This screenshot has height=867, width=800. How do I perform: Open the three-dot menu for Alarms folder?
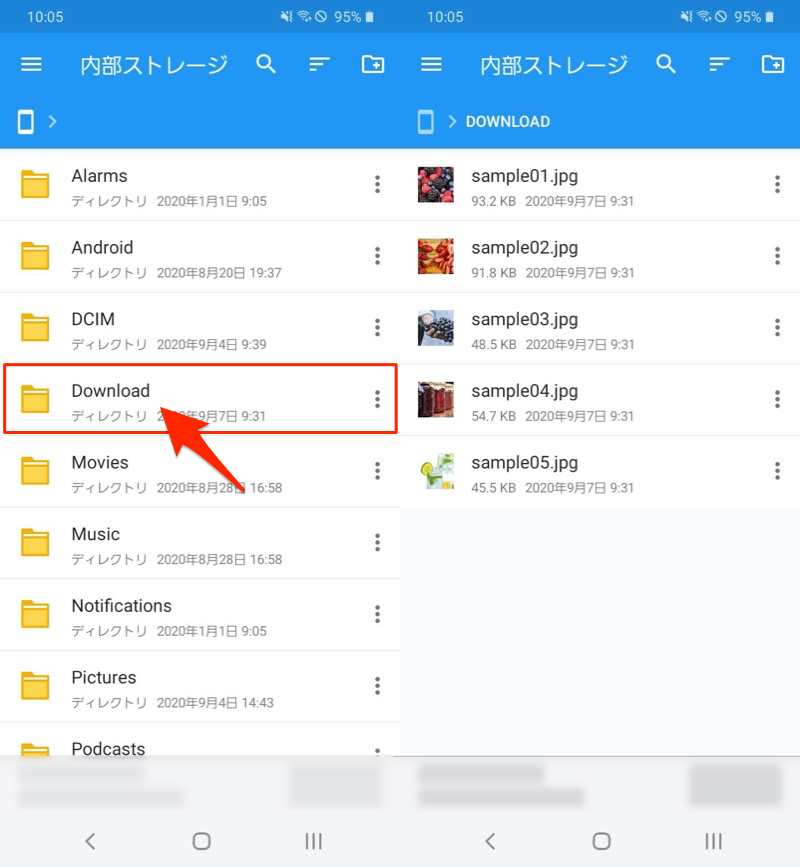coord(377,184)
